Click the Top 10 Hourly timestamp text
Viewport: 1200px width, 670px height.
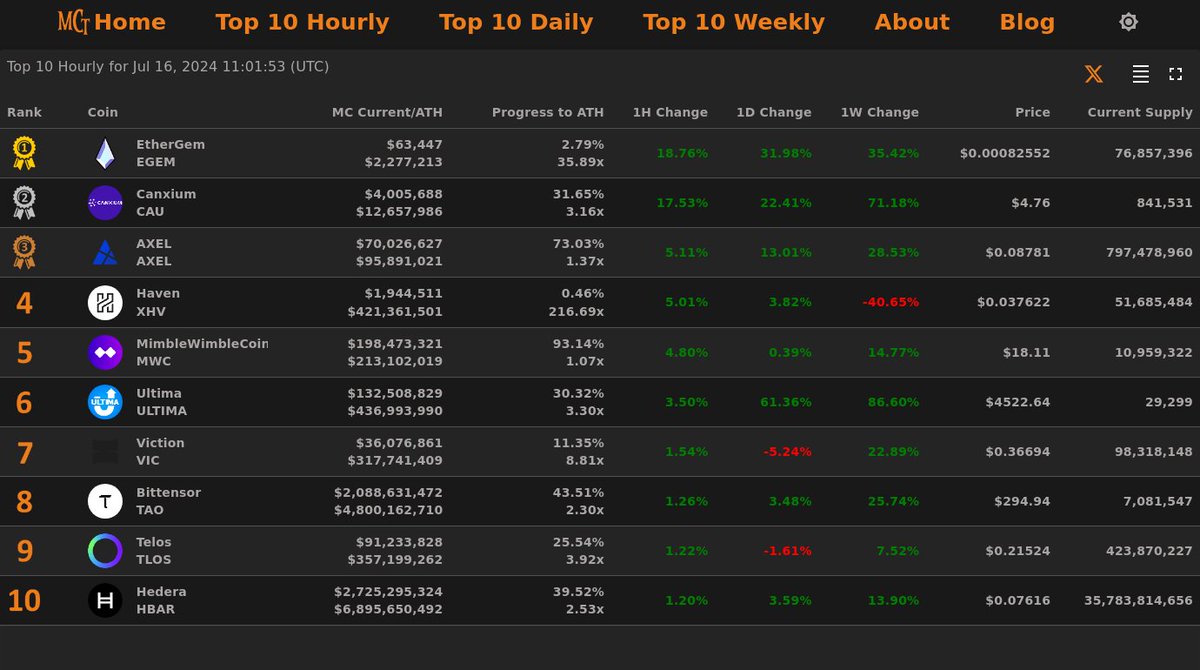click(x=168, y=66)
